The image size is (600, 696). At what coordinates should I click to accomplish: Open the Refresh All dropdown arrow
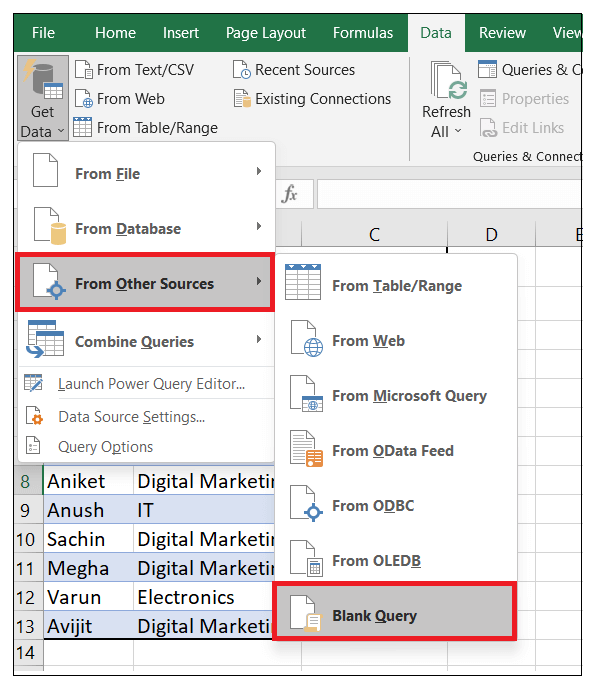[458, 131]
